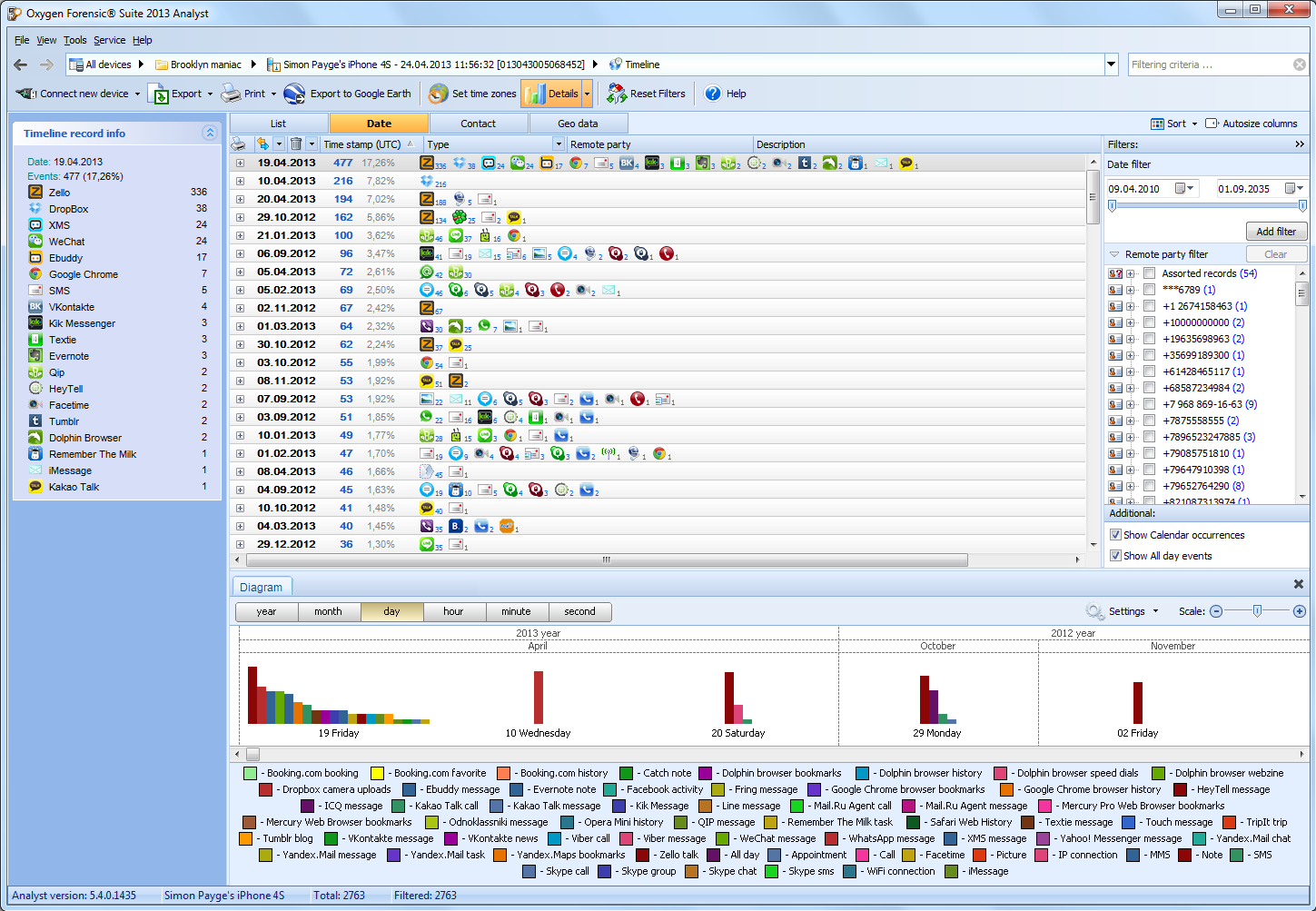Viewport: 1316px width, 911px height.
Task: Select the Kakao Talk icon in record info
Action: [x=35, y=486]
